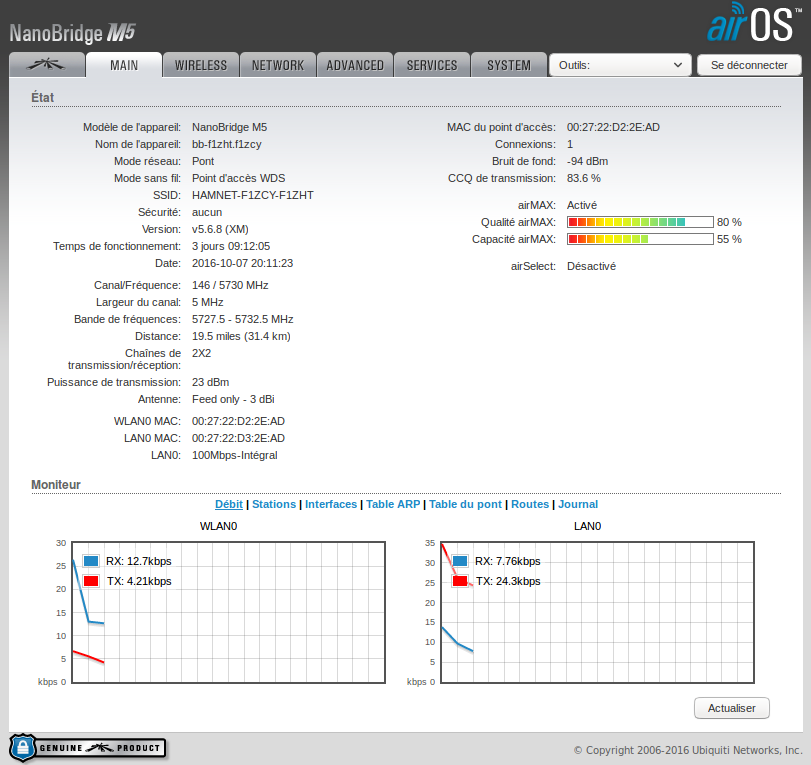Screen dimensions: 811x765
Task: Select LAN0 speed 100Mbps-Intégral
Action: [234, 455]
